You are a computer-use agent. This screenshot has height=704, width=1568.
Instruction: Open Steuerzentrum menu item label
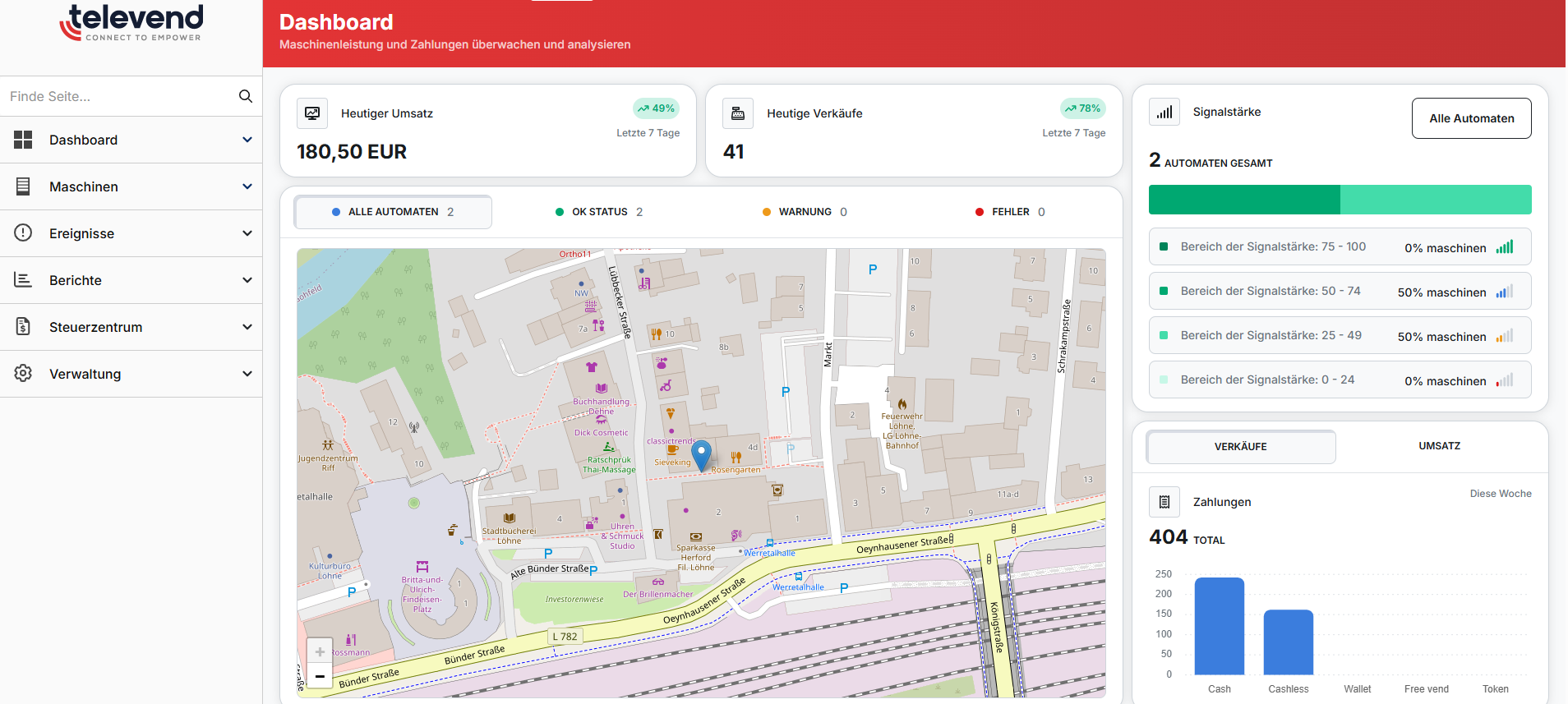pos(95,327)
